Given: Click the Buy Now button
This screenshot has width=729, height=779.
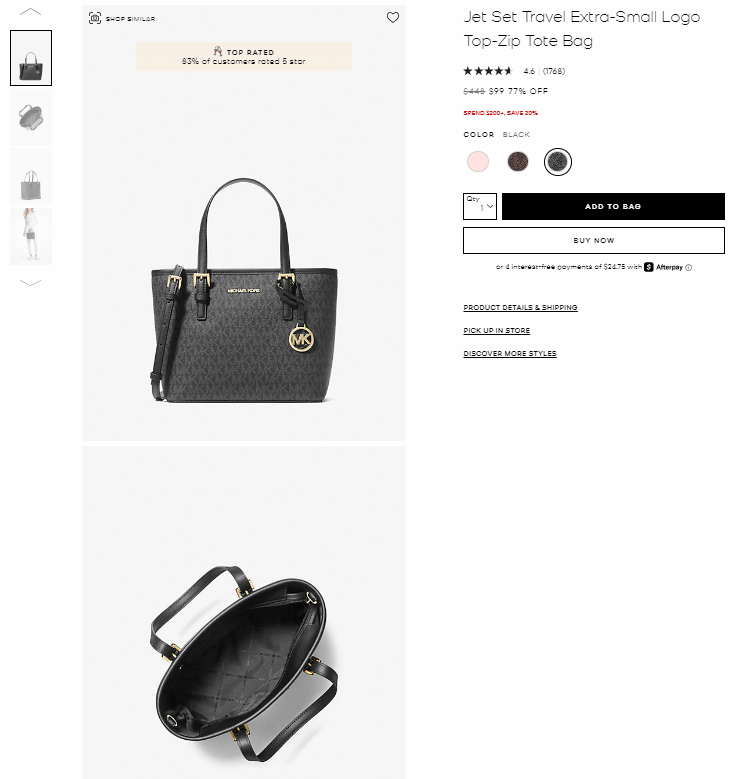Looking at the screenshot, I should 593,240.
